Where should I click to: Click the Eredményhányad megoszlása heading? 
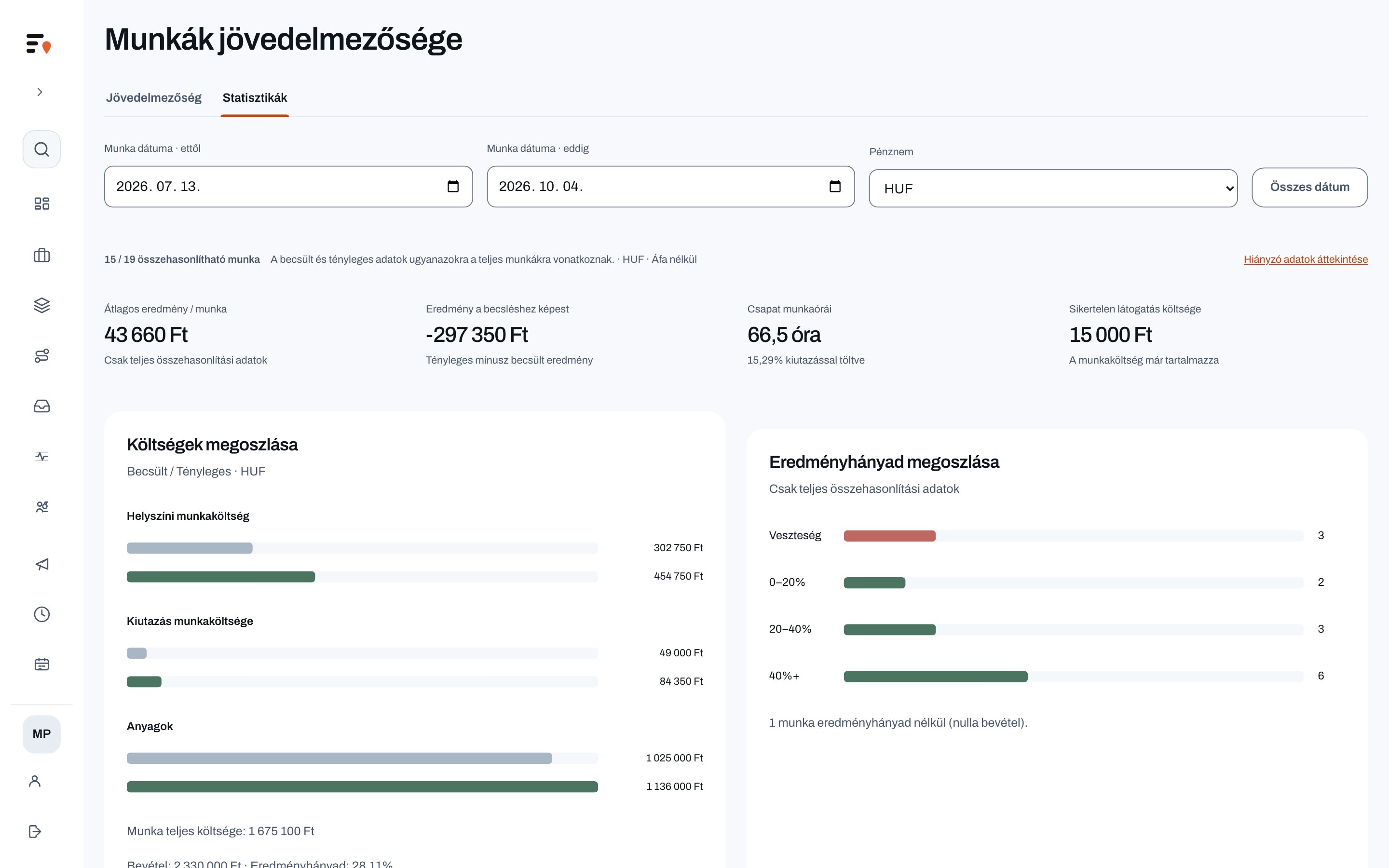click(x=884, y=462)
